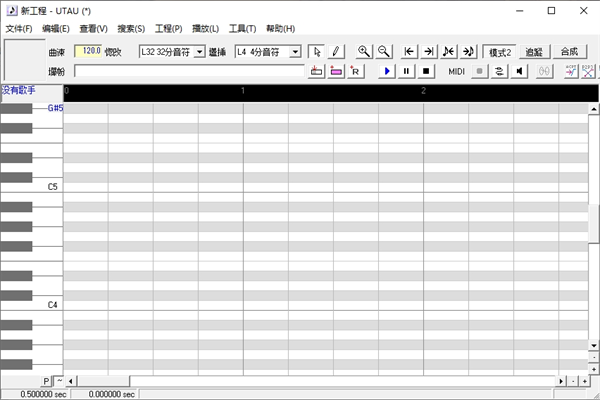Click the tempo 120.0 field
This screenshot has width=600, height=400.
88,51
